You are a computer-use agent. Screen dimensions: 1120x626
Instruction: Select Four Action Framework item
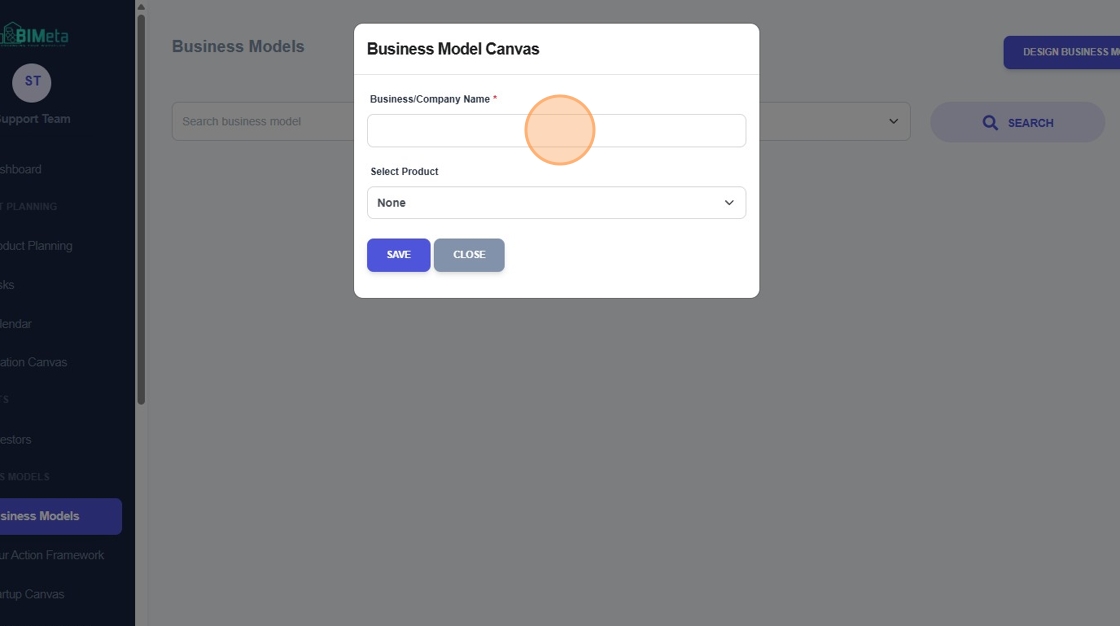click(52, 555)
